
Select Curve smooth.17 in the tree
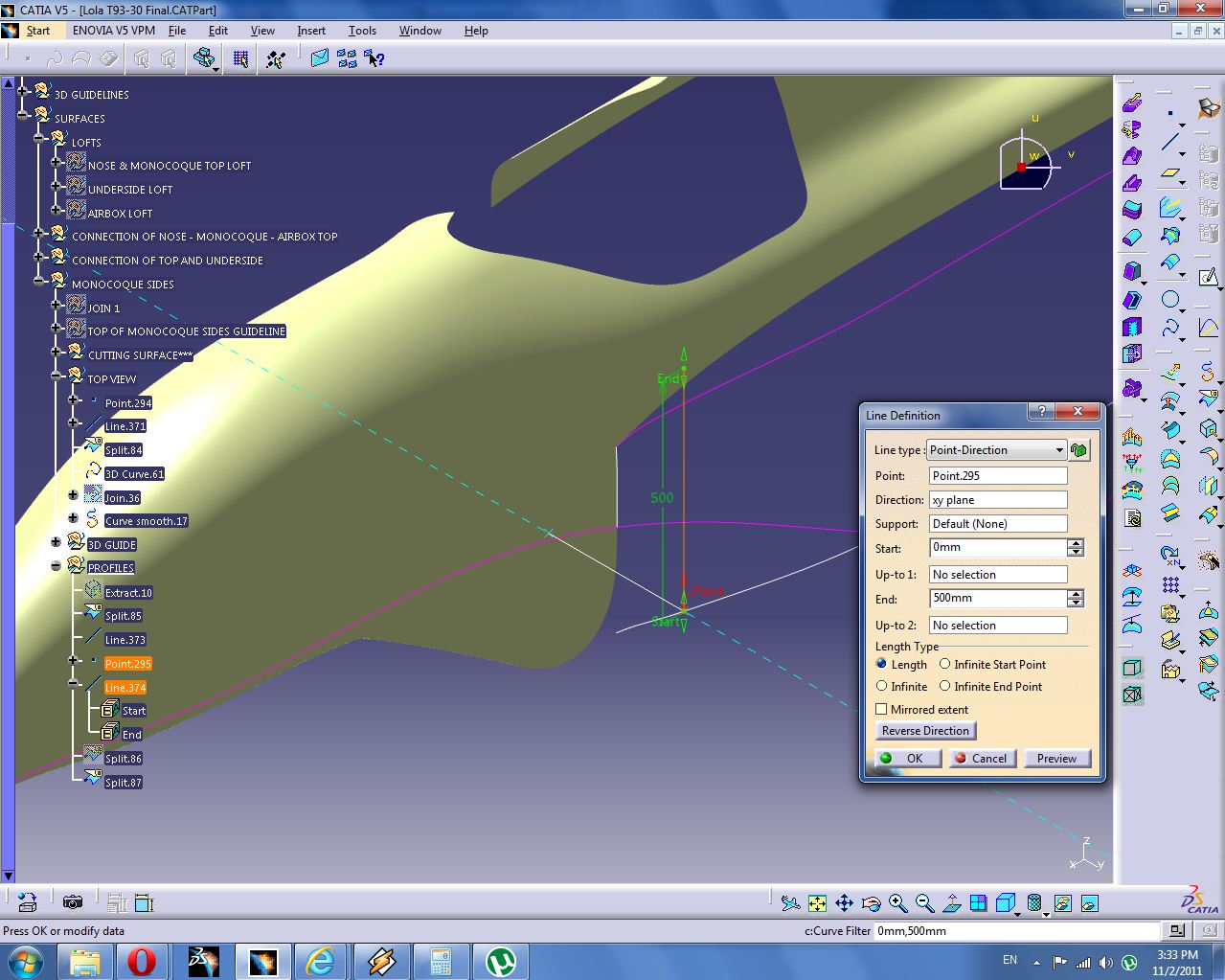tap(147, 521)
